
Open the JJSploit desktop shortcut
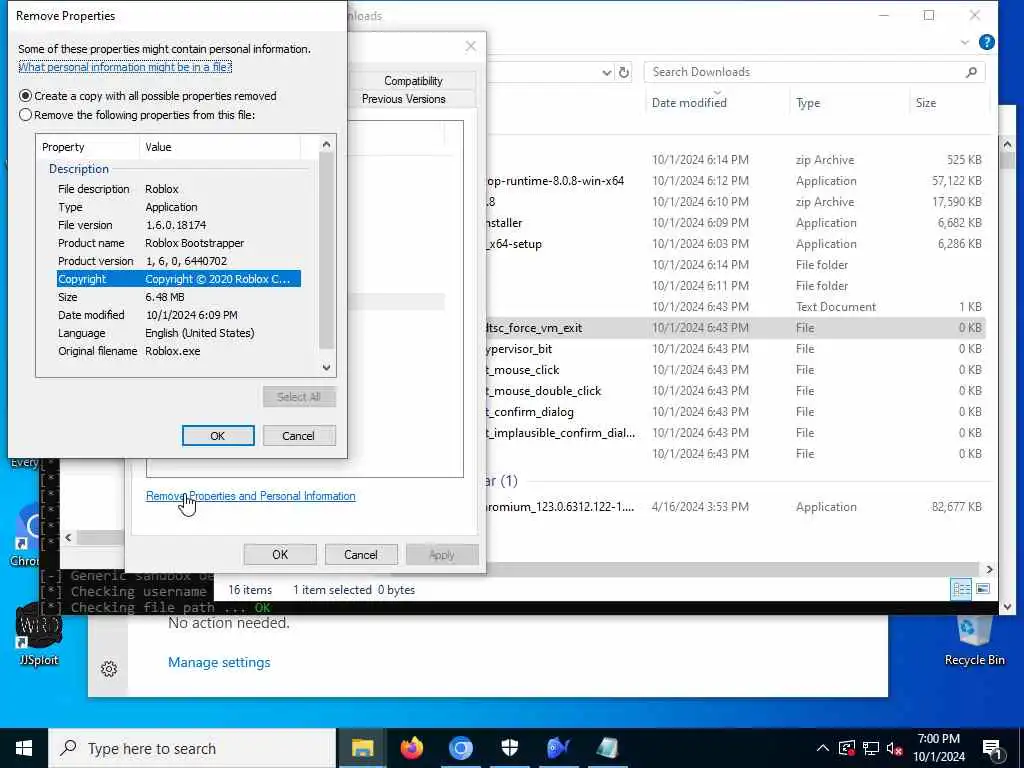coord(38,633)
